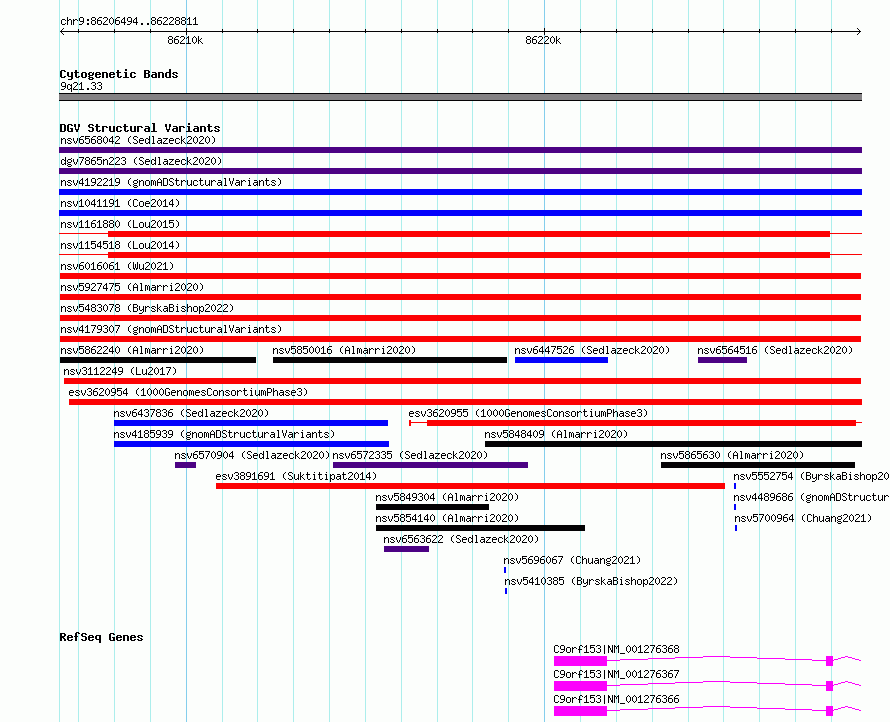This screenshot has width=890, height=722.
Task: Click nsv6016061 (Wu2021) variant label
Action: pos(117,266)
